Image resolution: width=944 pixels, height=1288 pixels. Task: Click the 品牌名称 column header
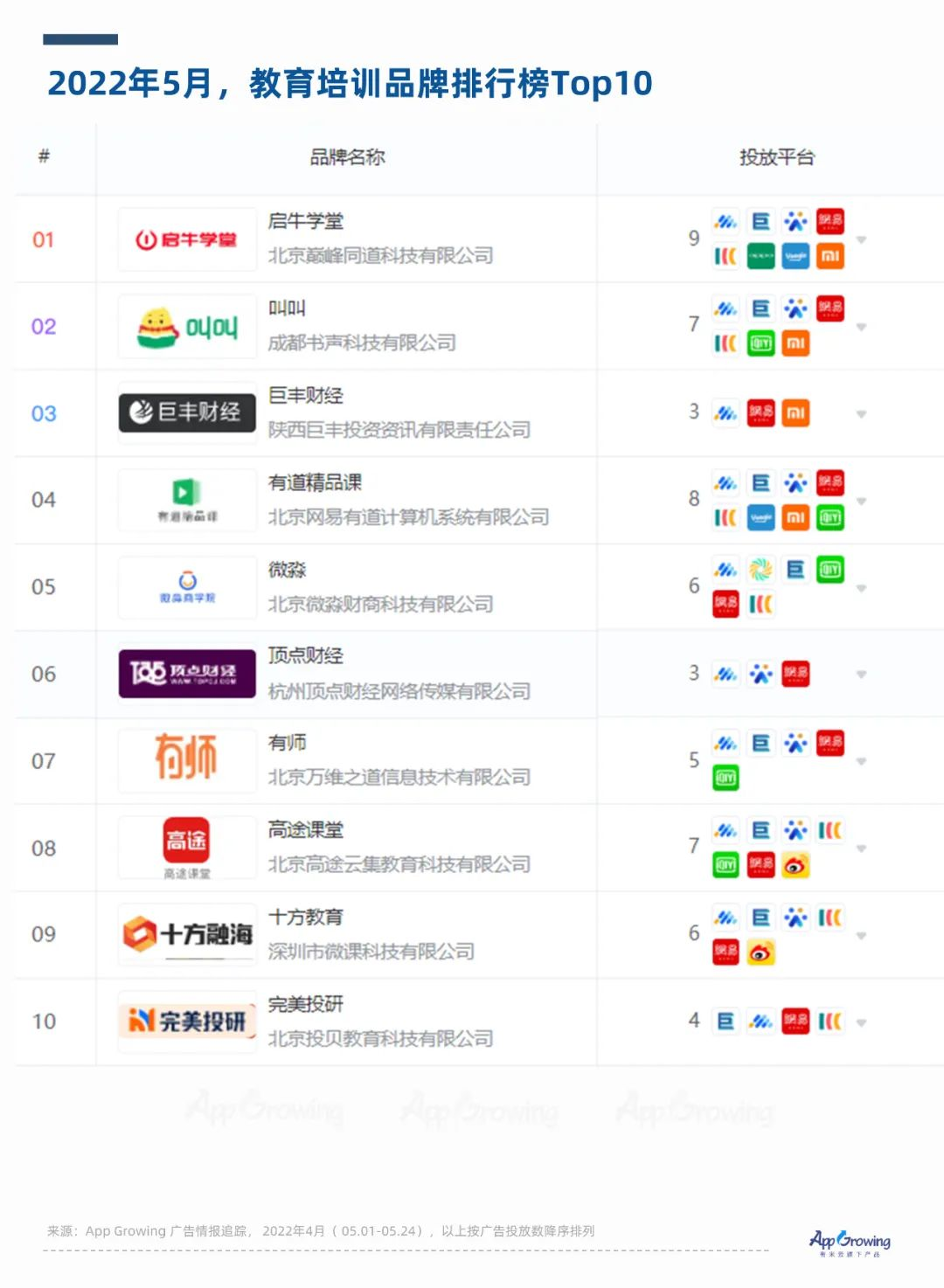click(347, 157)
